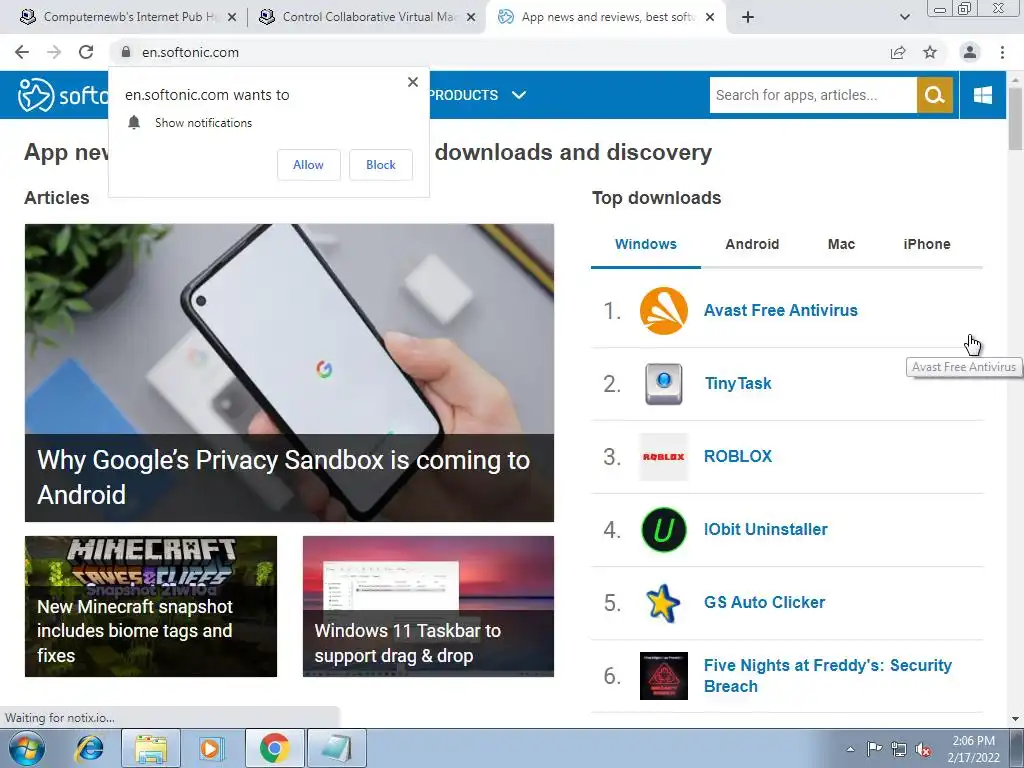
Task: Expand the PRODUCTS dropdown menu
Action: [x=477, y=95]
